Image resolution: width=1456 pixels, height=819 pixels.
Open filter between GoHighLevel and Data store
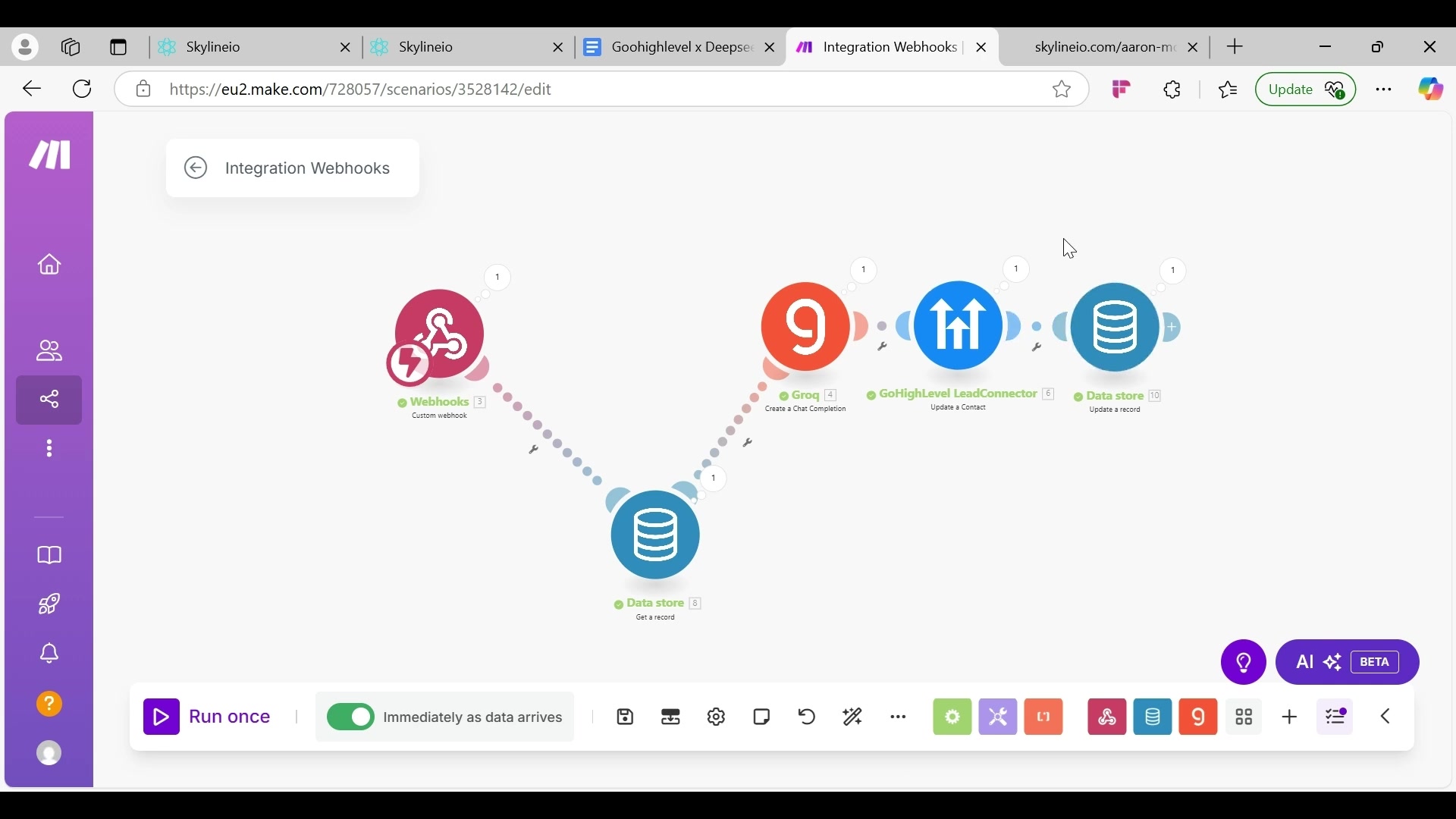tap(1037, 348)
